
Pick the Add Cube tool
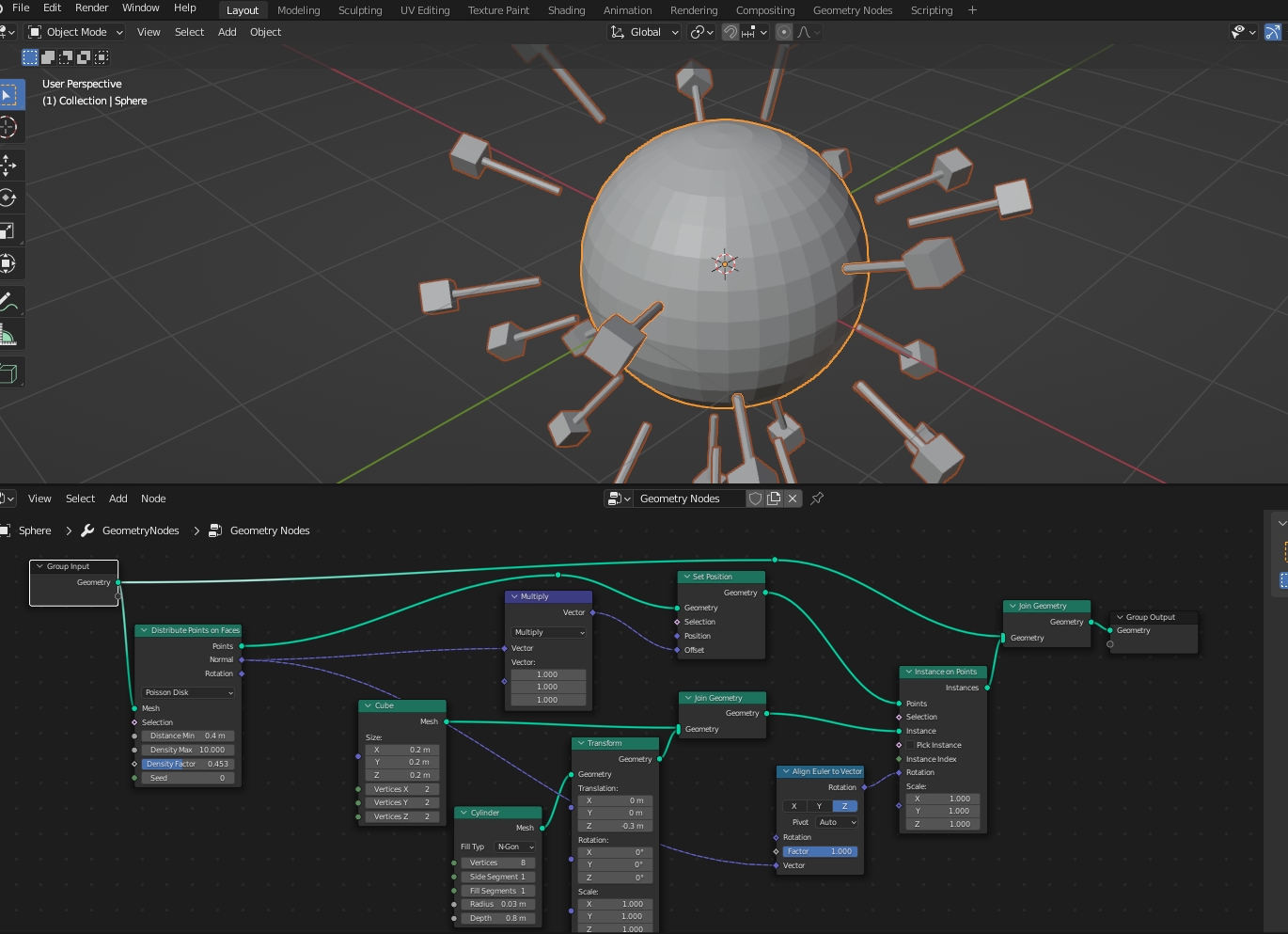click(8, 373)
